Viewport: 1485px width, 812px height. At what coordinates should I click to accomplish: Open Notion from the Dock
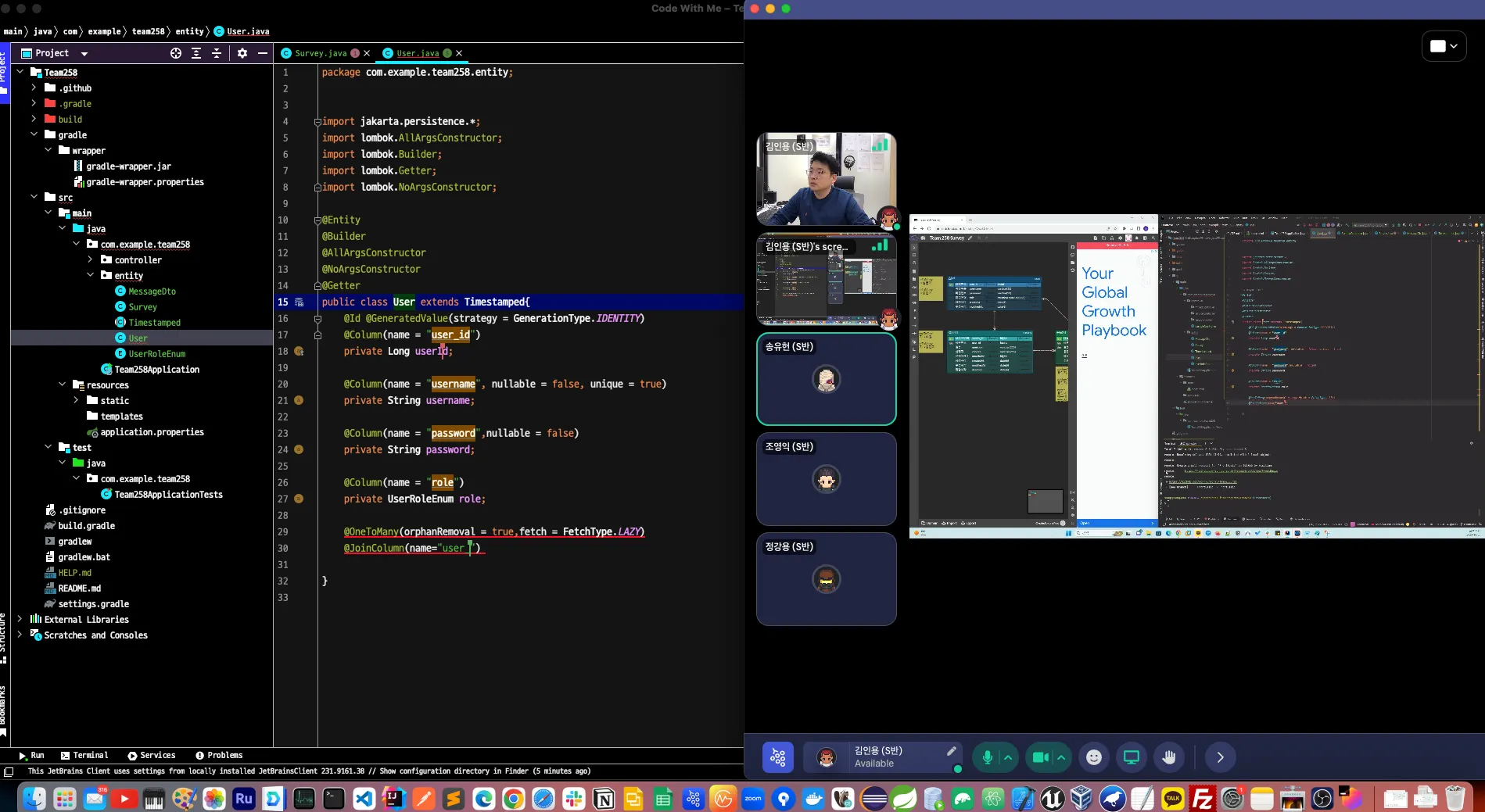pos(604,799)
